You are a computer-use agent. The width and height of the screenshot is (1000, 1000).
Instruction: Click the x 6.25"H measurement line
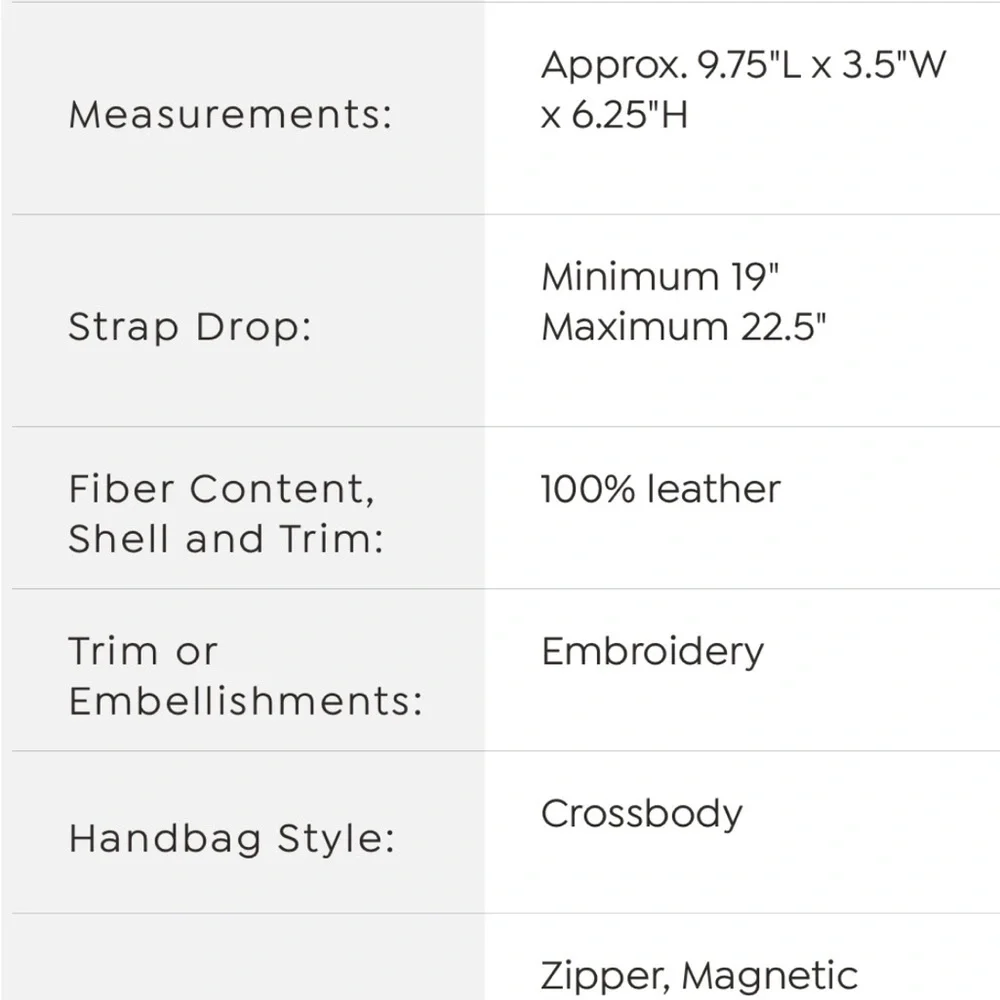click(614, 115)
